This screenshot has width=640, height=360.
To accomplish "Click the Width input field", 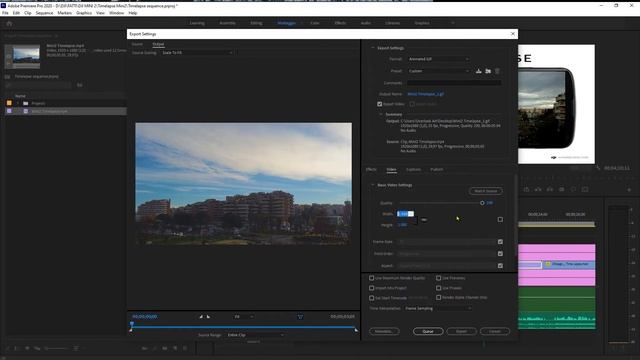I will click(405, 214).
